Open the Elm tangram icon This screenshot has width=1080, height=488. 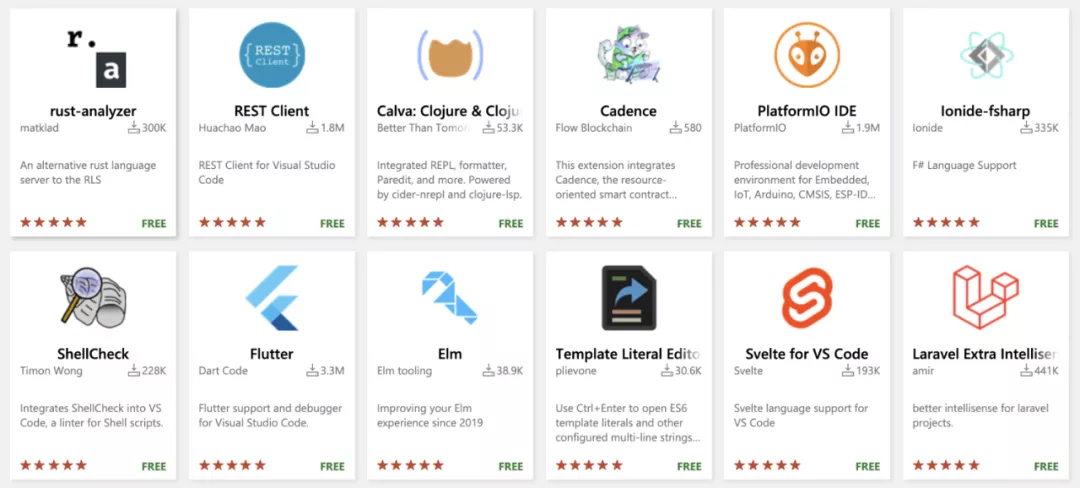tap(449, 298)
